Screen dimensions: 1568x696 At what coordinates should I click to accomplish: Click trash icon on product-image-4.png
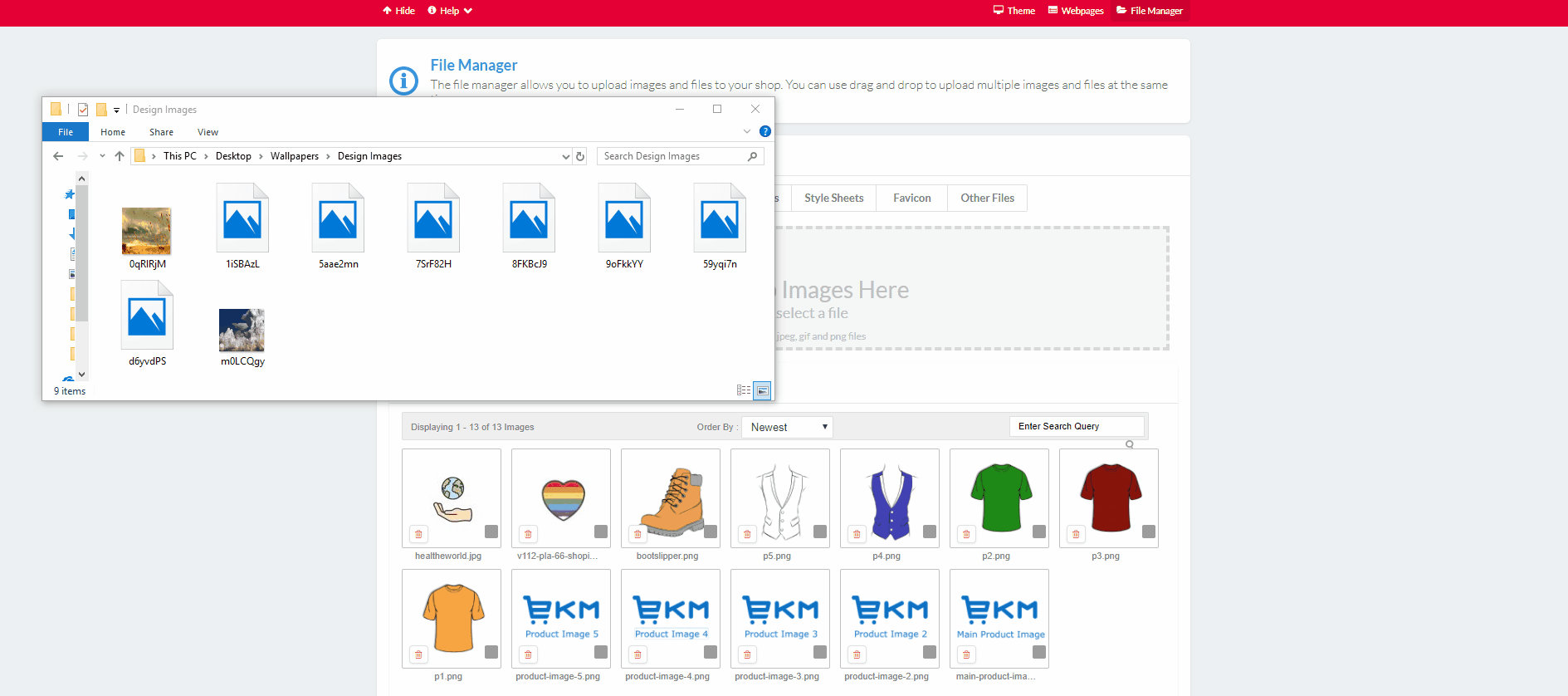click(637, 654)
